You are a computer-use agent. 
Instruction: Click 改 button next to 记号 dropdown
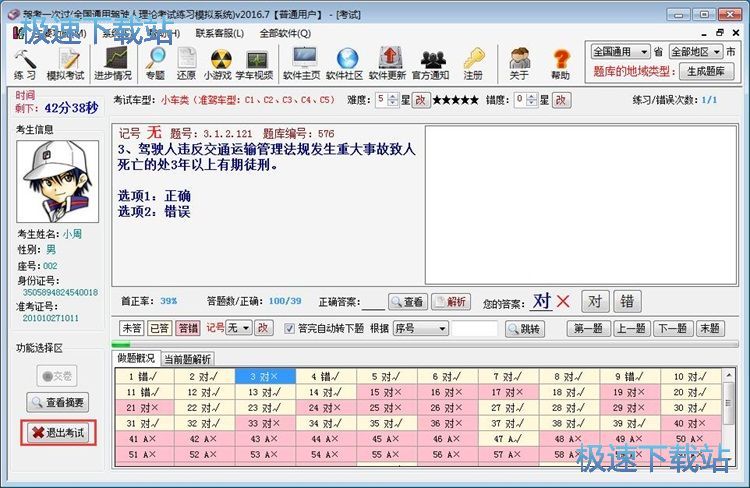pos(264,328)
